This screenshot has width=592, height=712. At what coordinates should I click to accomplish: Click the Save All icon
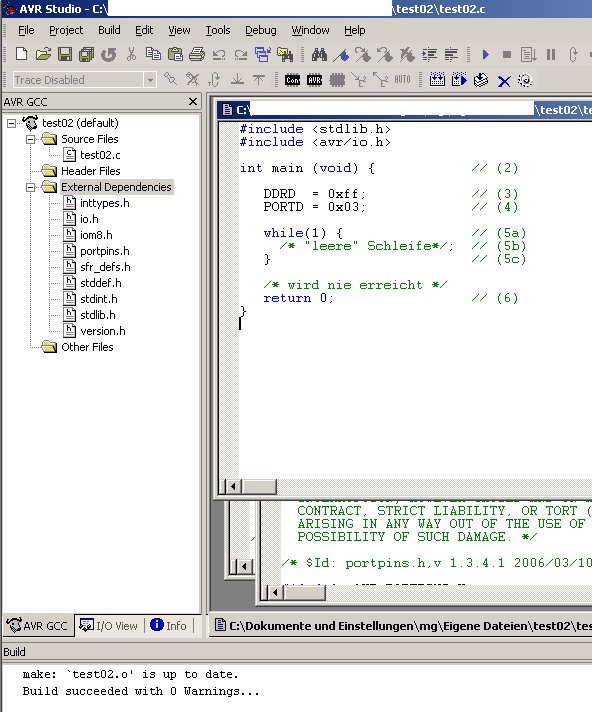pyautogui.click(x=86, y=54)
